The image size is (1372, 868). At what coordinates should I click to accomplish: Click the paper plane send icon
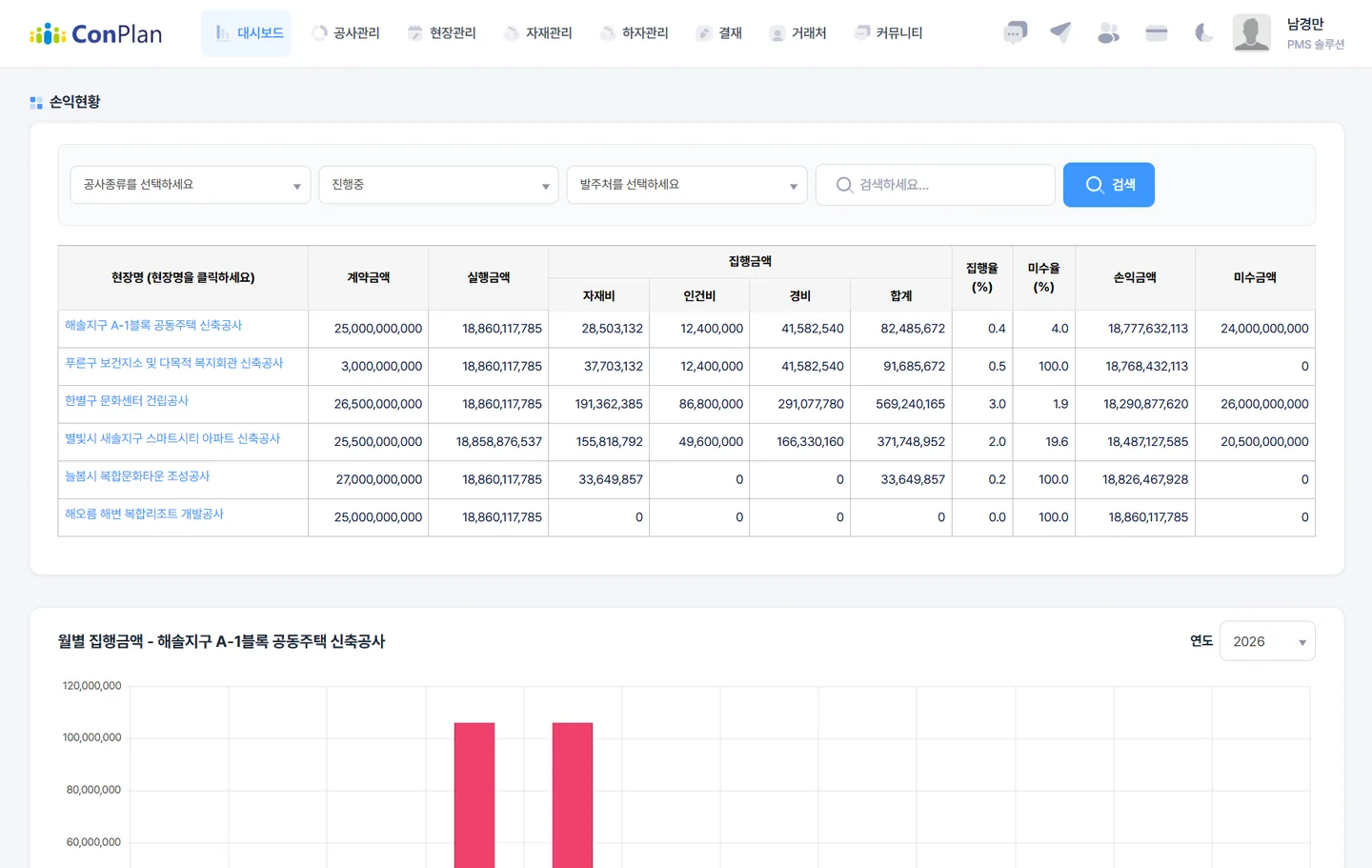coord(1061,33)
